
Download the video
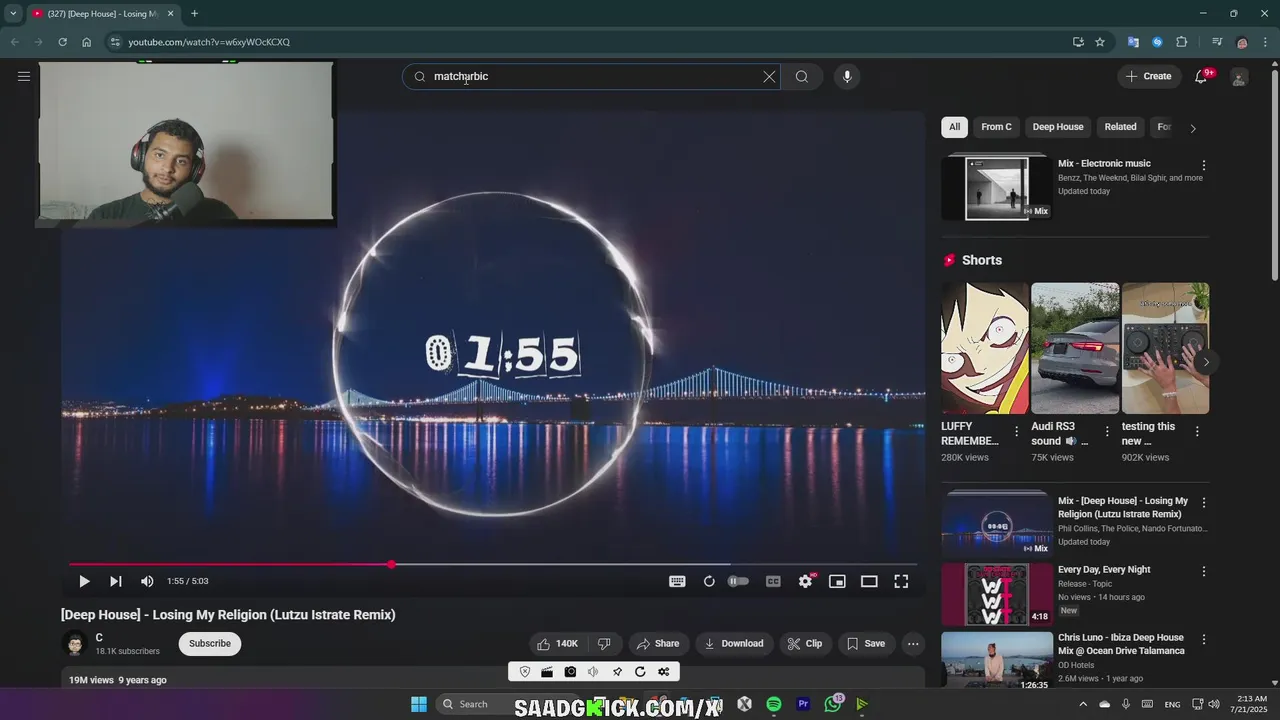tap(734, 644)
